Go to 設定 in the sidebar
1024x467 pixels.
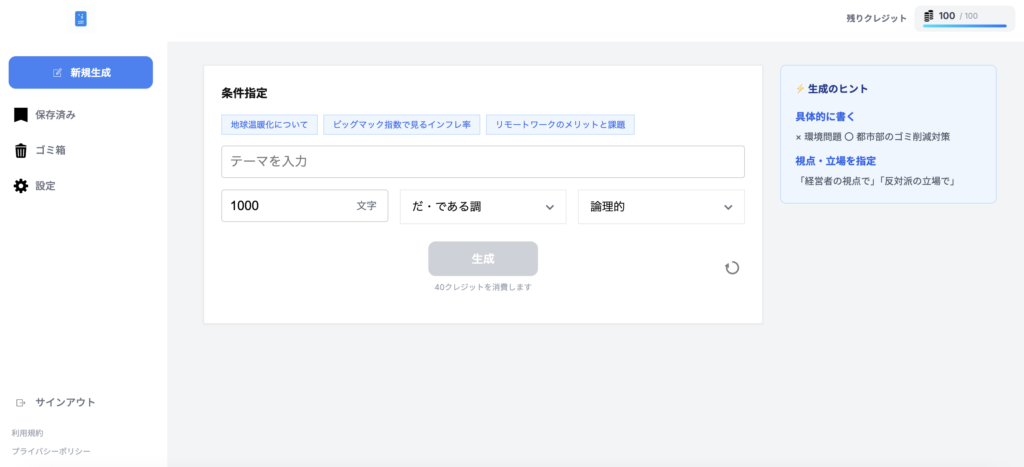pyautogui.click(x=45, y=186)
